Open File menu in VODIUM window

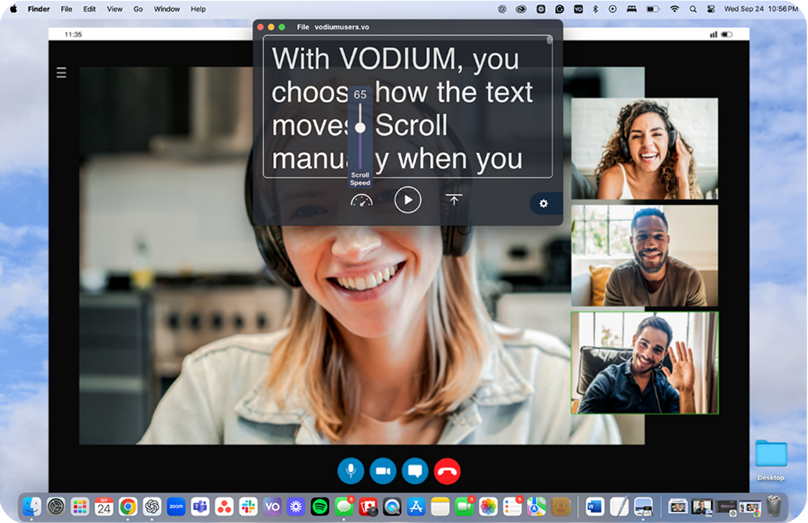coord(302,27)
